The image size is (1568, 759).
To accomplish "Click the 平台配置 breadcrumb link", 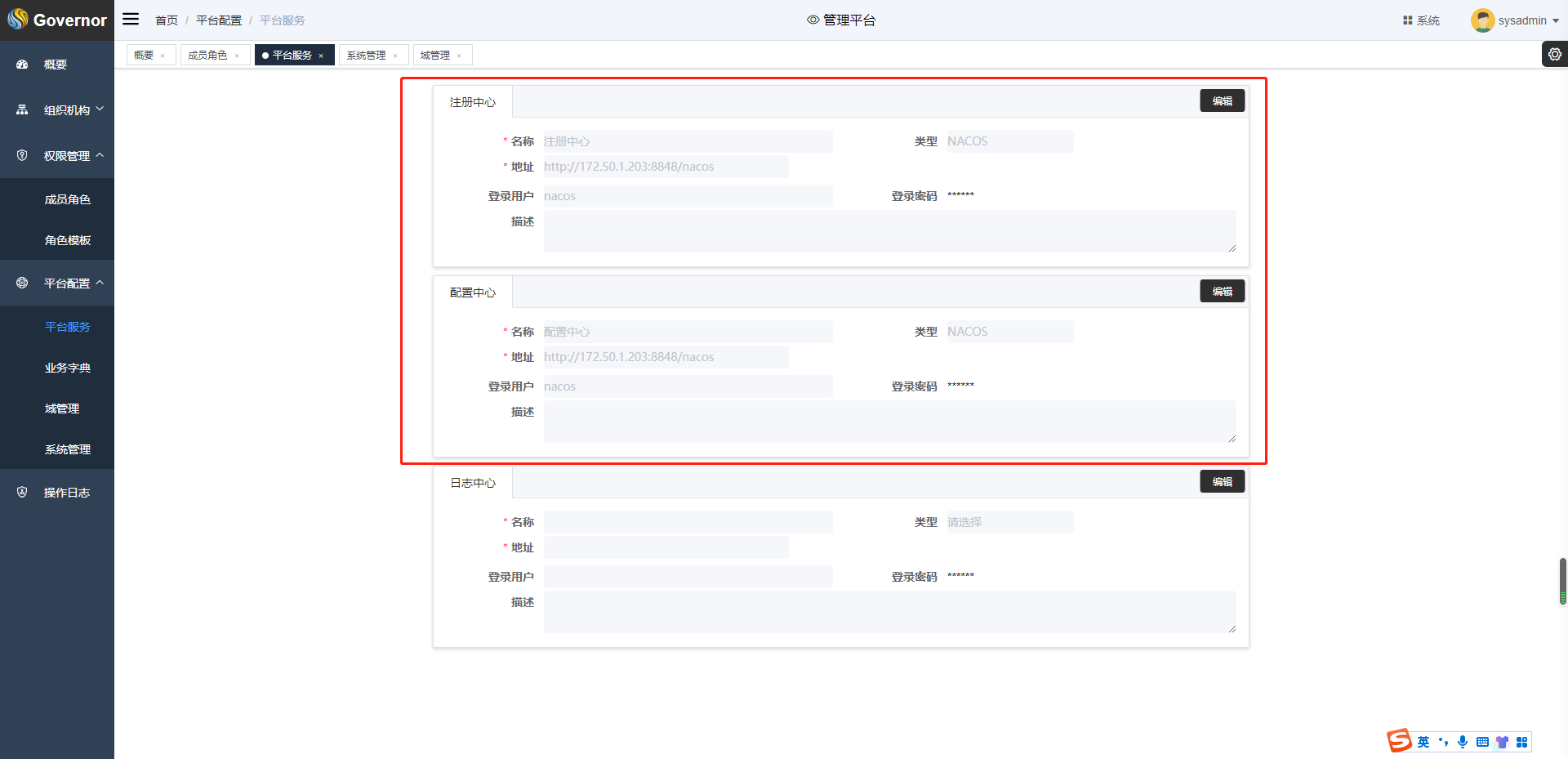I will pos(219,20).
